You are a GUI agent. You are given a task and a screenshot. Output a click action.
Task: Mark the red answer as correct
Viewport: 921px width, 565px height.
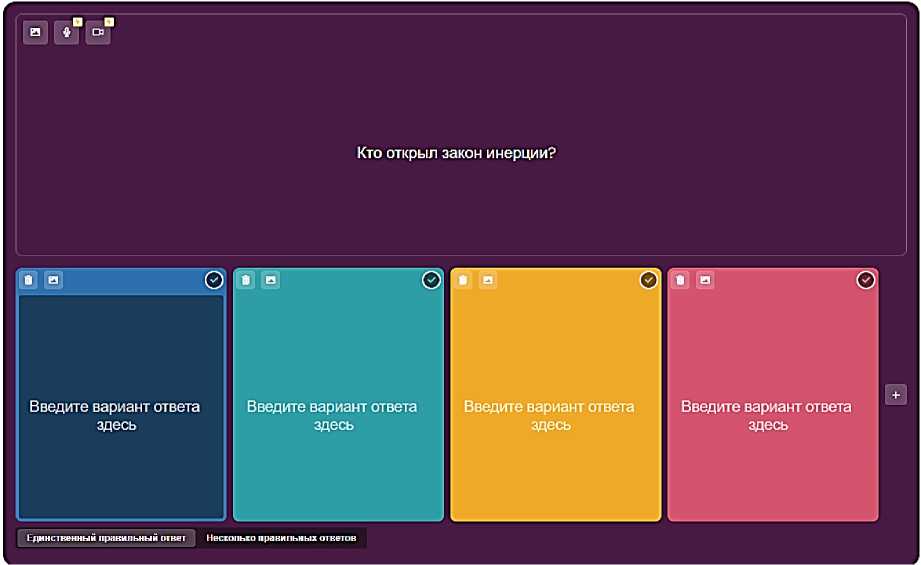(866, 280)
